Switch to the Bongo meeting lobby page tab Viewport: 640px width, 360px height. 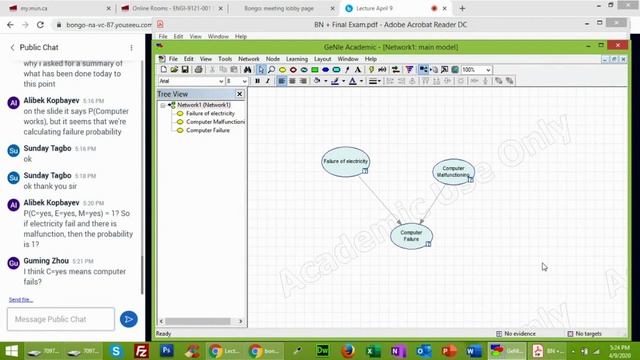279,8
